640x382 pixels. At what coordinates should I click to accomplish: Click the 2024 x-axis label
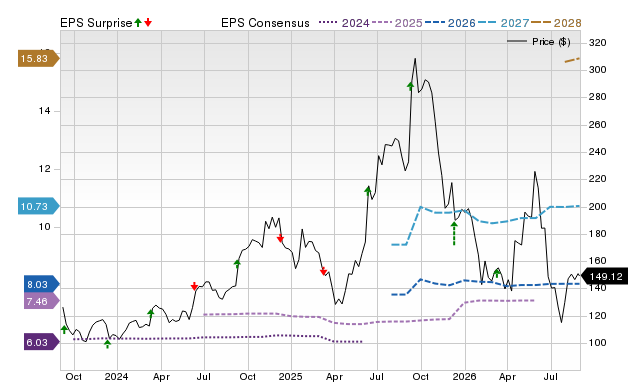coord(116,376)
